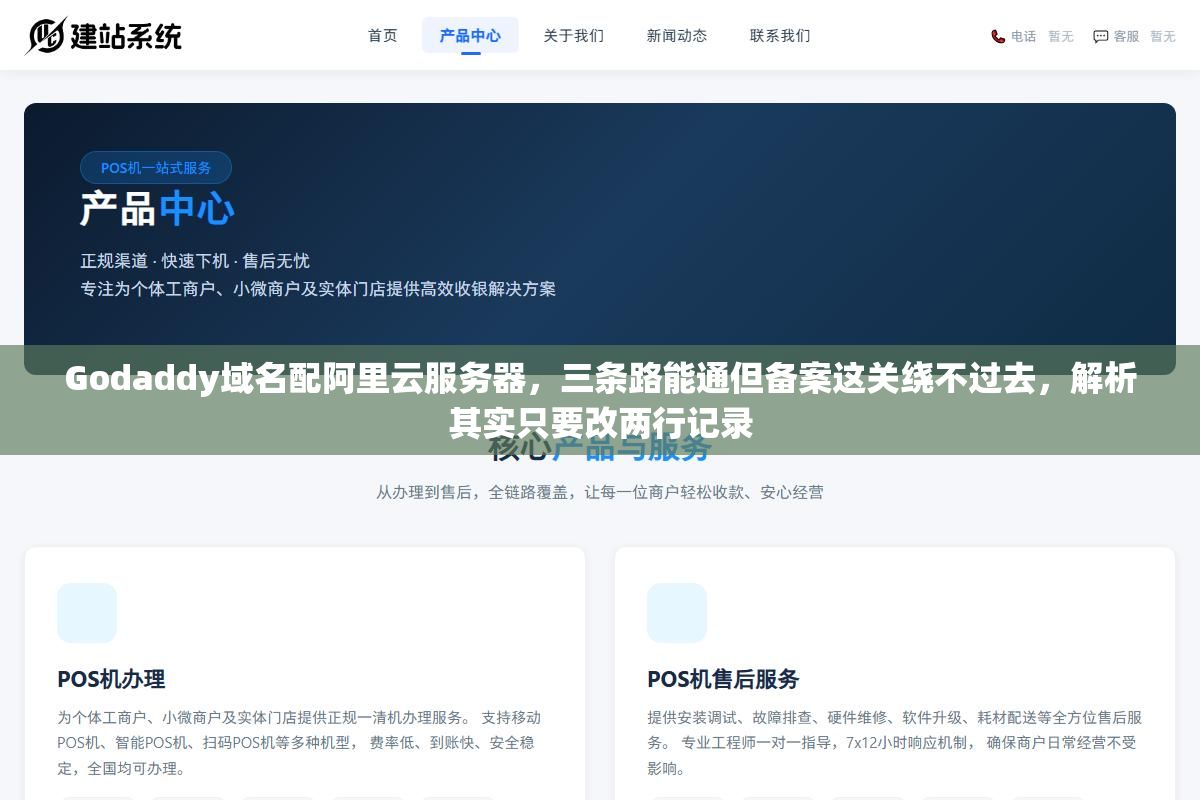Open the POS机办理 card title
Screen dimensions: 1200x800
[x=111, y=679]
